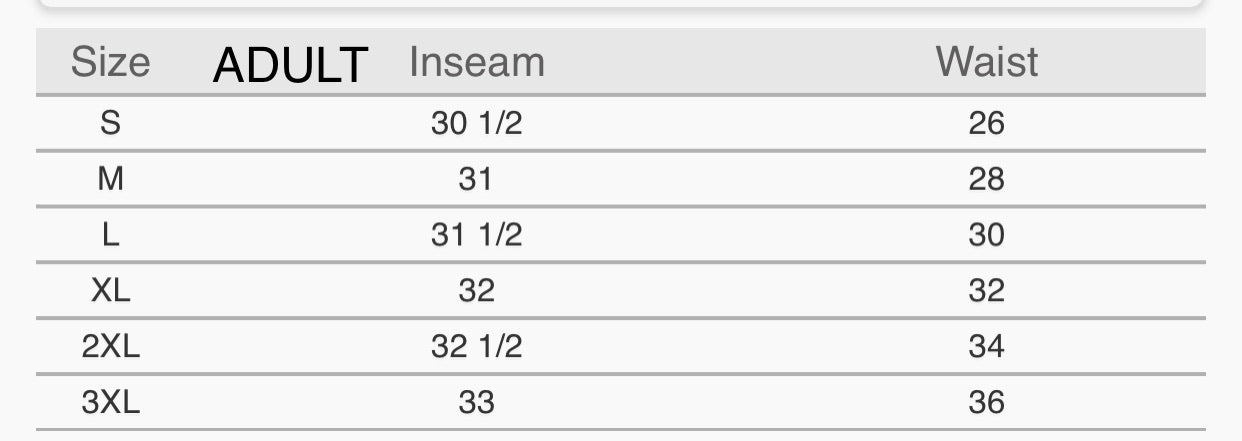Image resolution: width=1242 pixels, height=441 pixels.
Task: Click inseam value 33 for size 3XL
Action: [476, 403]
